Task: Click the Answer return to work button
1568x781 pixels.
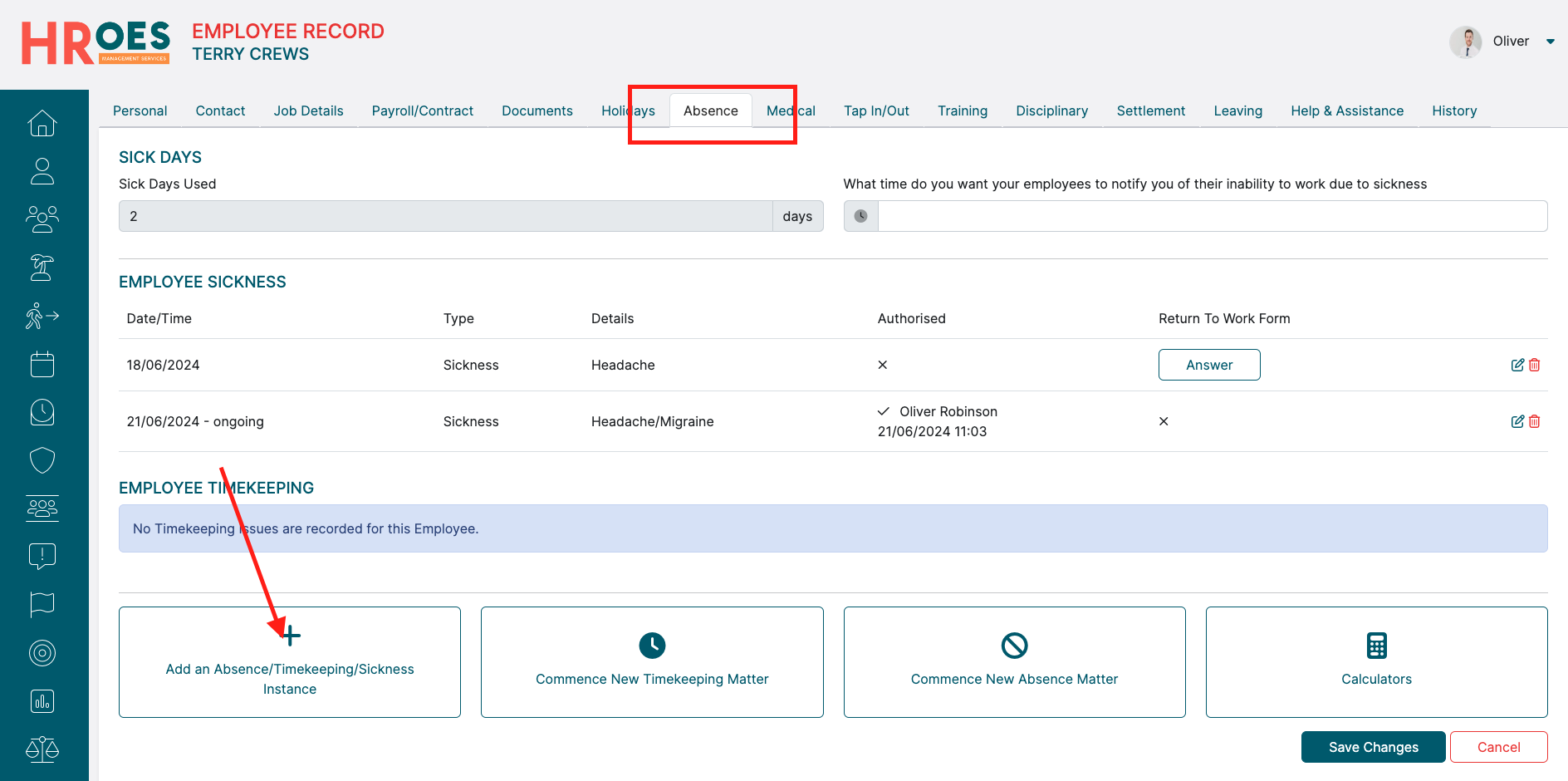Action: (x=1208, y=365)
